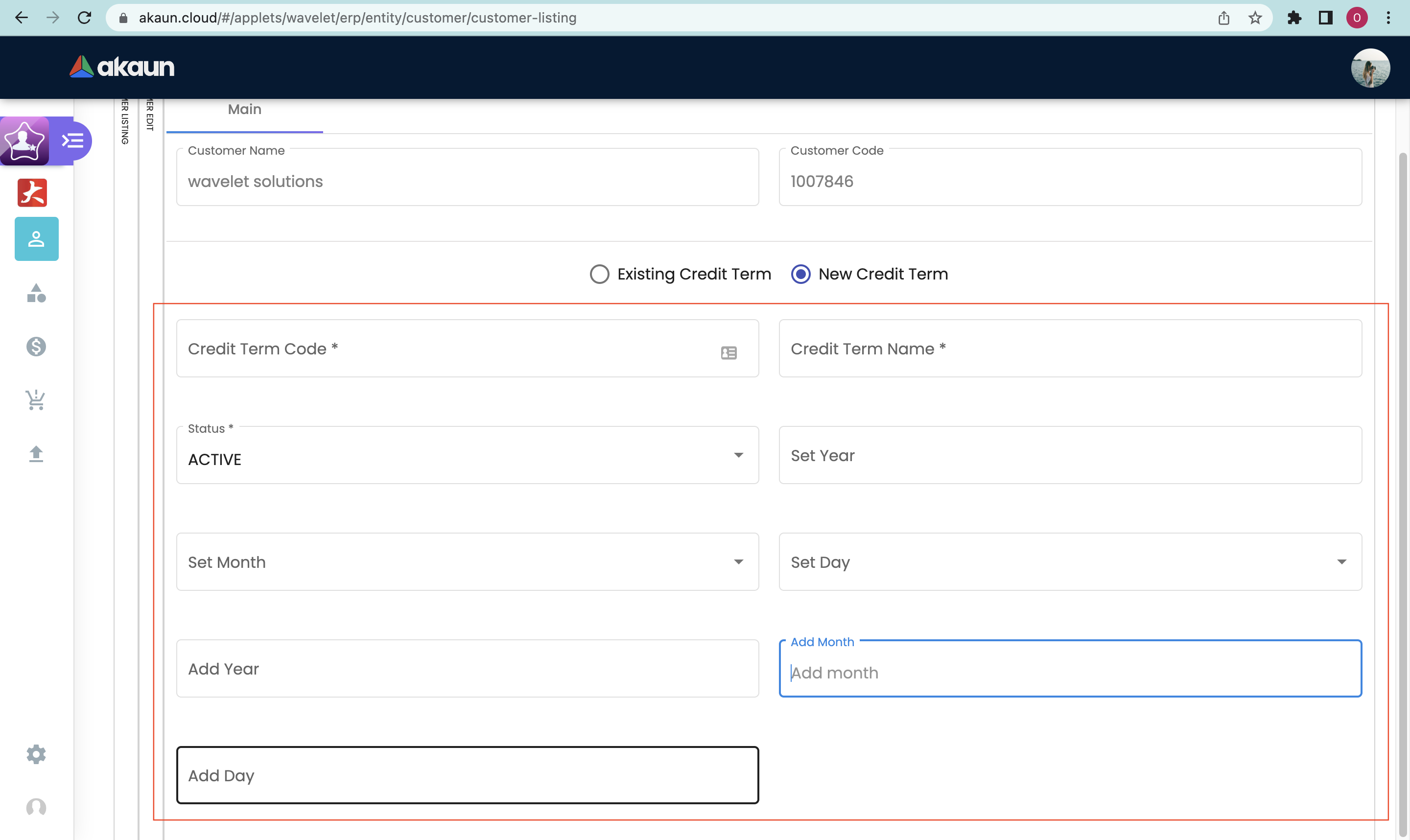Select the Existing Credit Term radio button

pos(599,274)
